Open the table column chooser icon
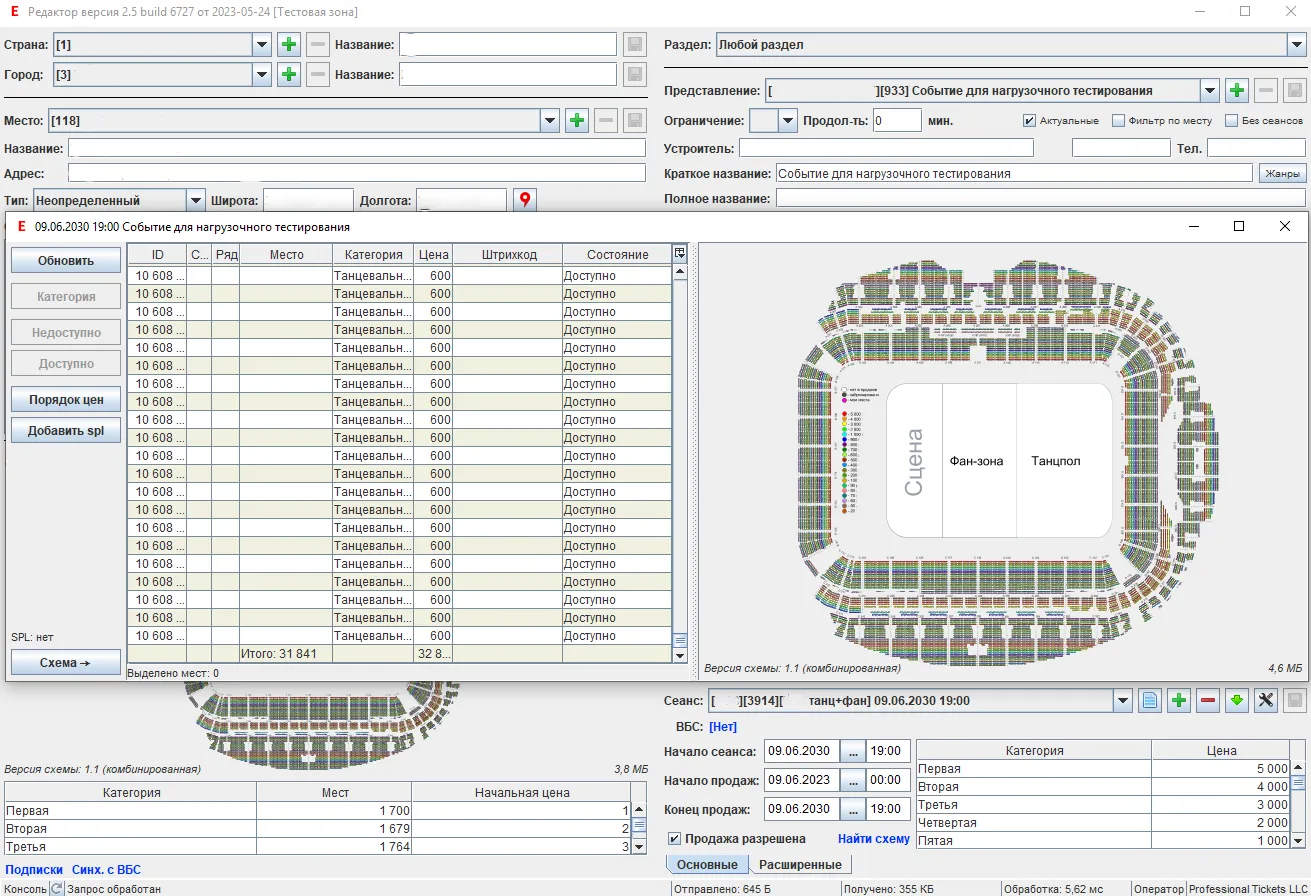 coord(680,254)
